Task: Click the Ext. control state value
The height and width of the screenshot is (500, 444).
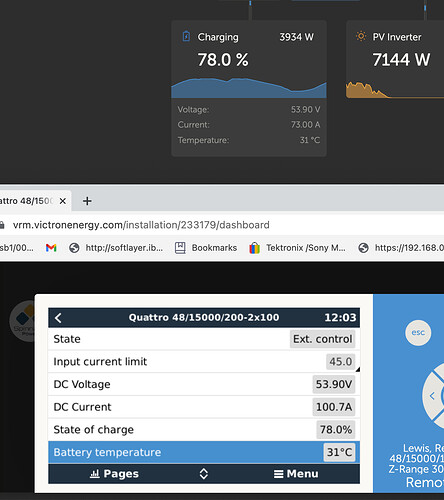Action: (322, 339)
